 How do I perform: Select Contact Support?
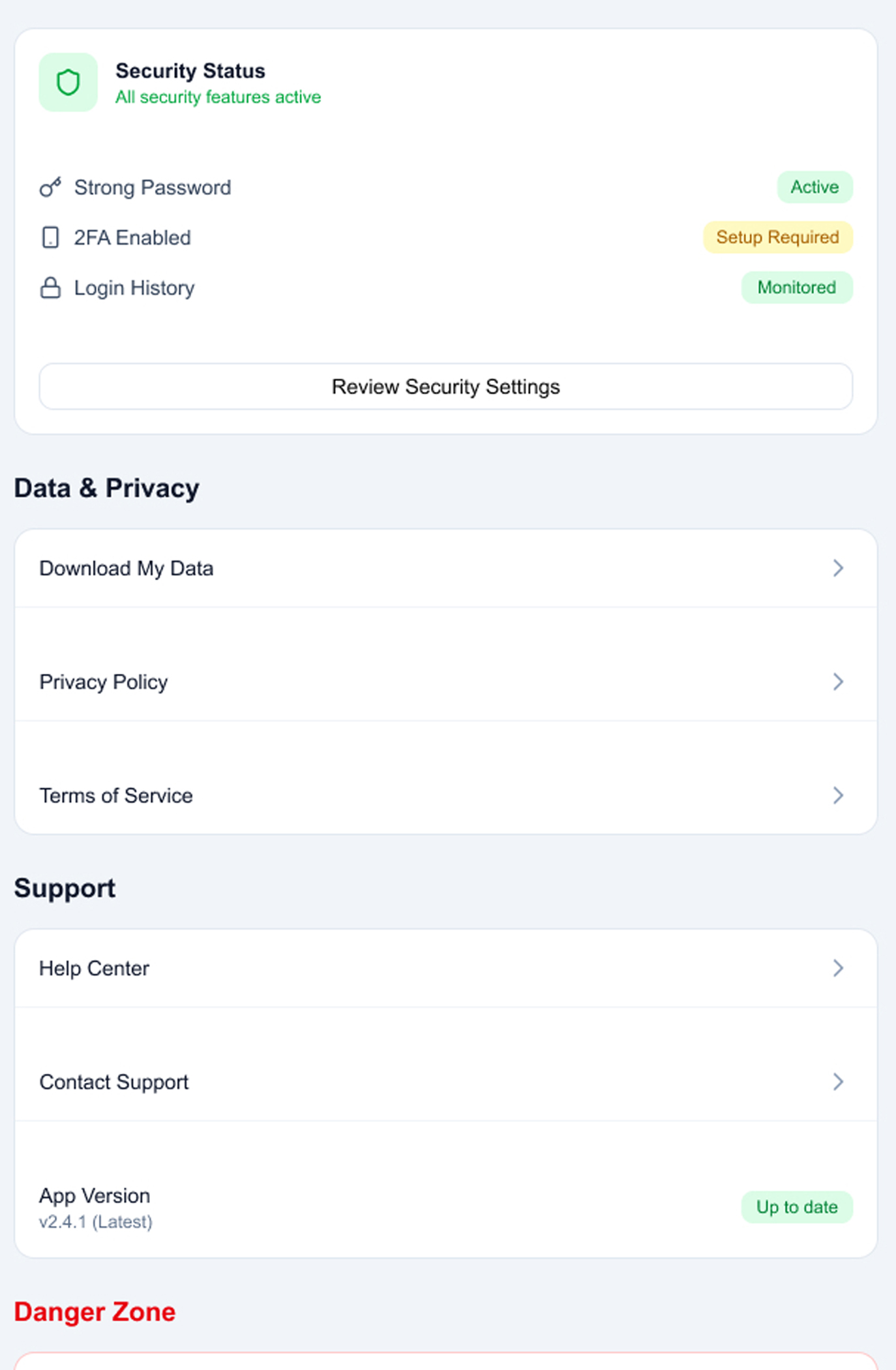pyautogui.click(x=114, y=1082)
